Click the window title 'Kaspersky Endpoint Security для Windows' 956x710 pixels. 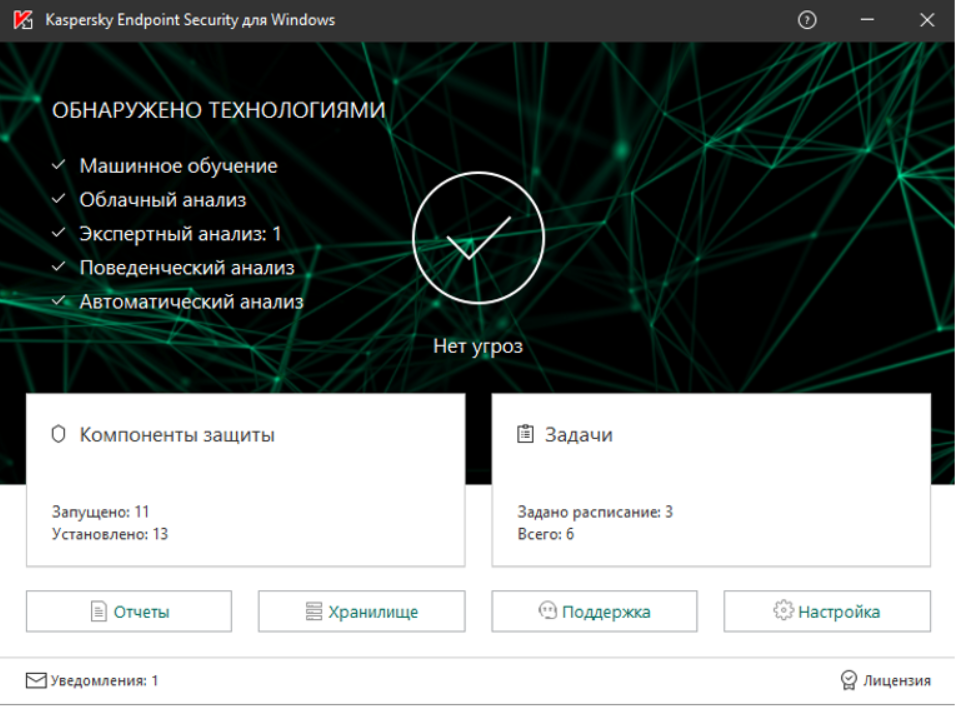coord(190,20)
